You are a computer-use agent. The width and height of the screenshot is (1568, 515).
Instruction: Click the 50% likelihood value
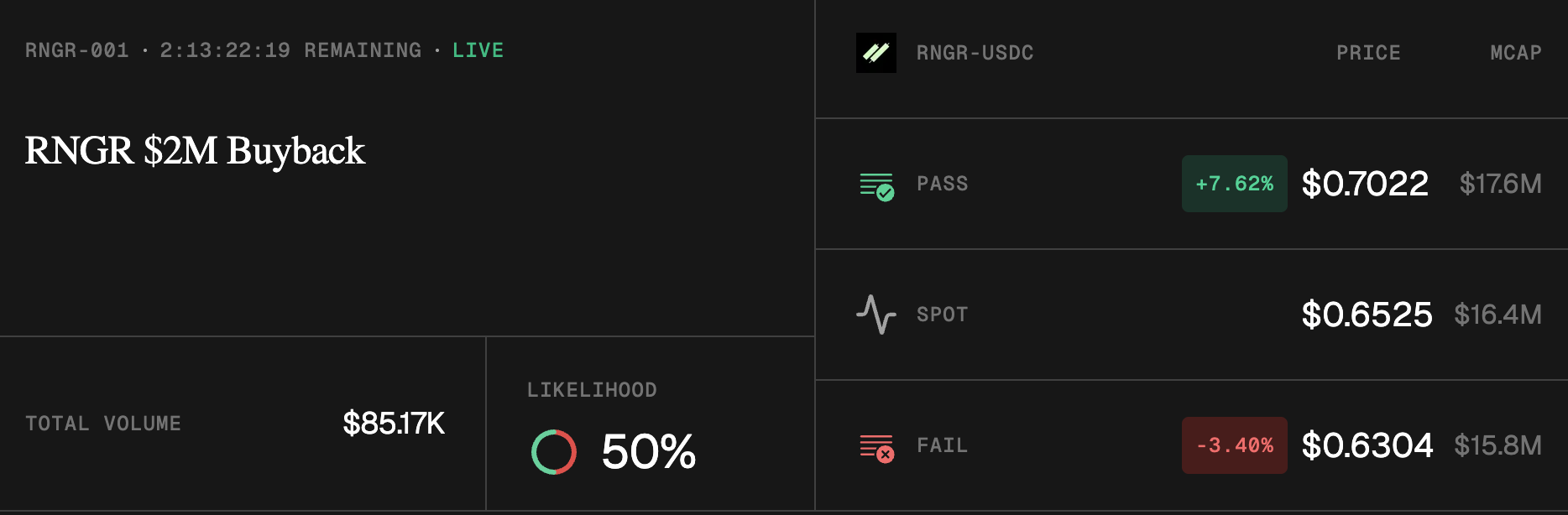[x=648, y=452]
